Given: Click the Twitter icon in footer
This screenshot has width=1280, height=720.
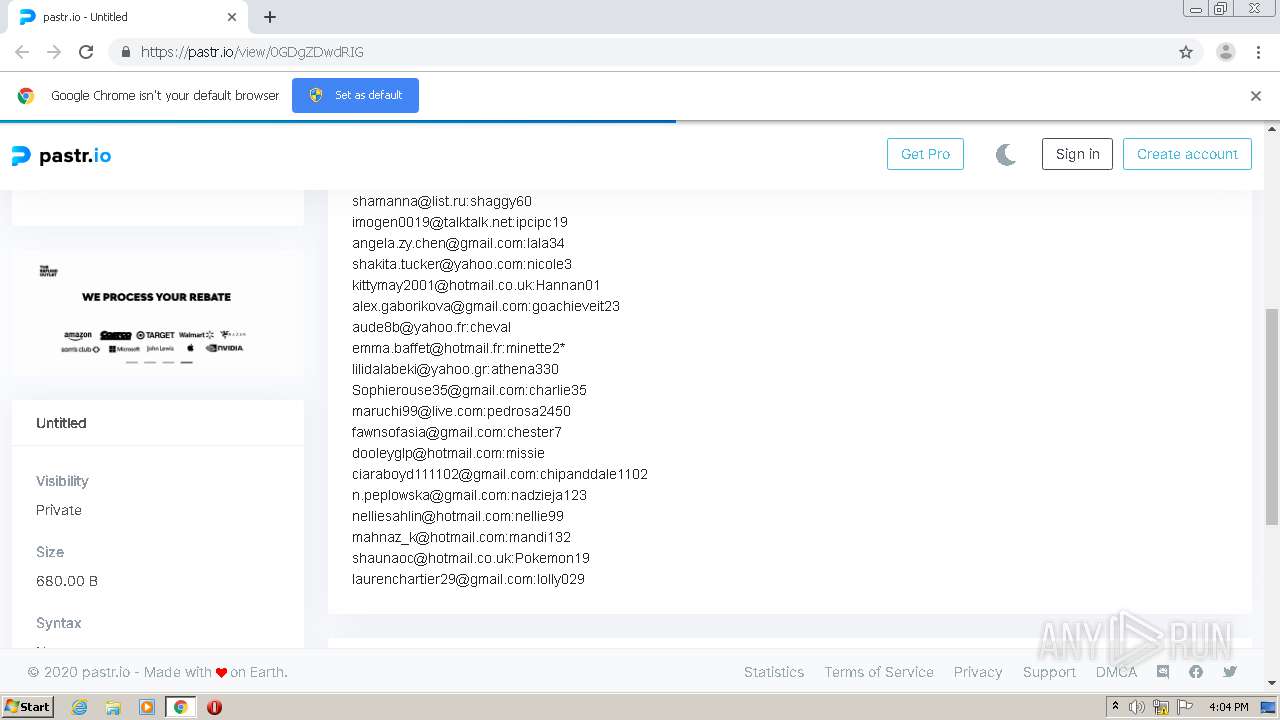Looking at the screenshot, I should 1230,672.
